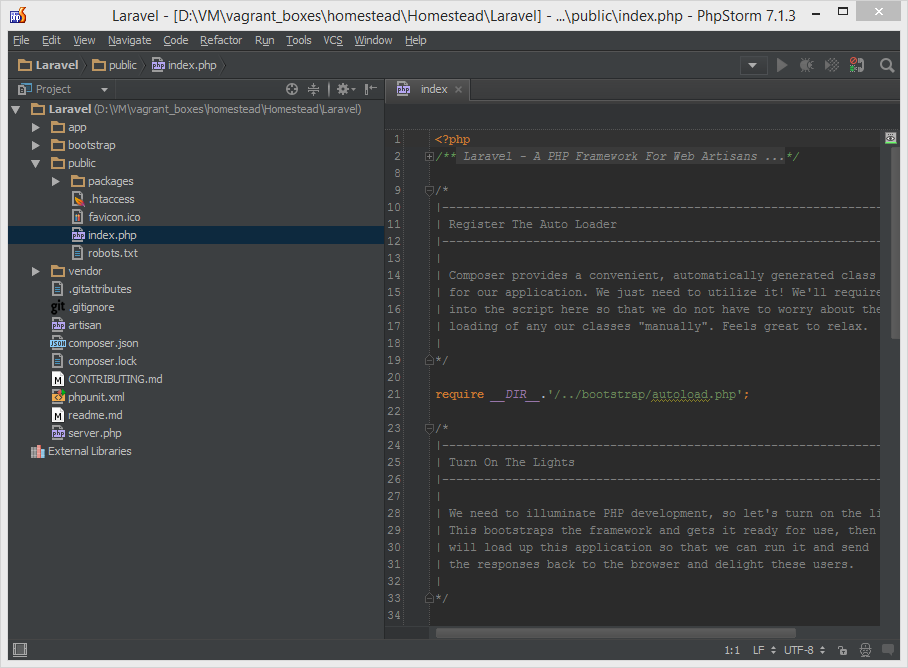Change LF line separator in status bar
The height and width of the screenshot is (668, 908).
pyautogui.click(x=764, y=651)
